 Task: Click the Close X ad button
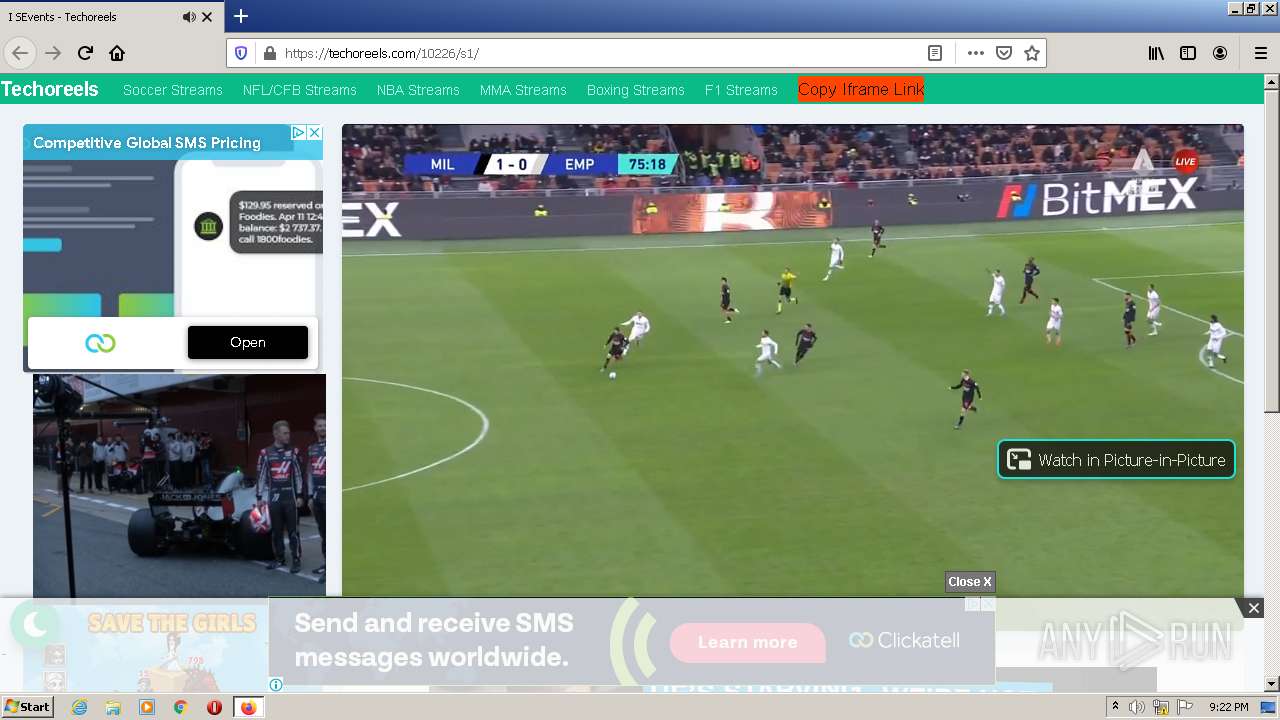click(x=970, y=582)
